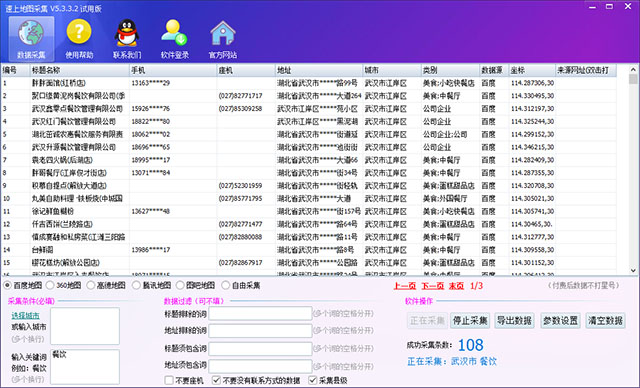640x388 pixels.
Task: Focus keyword input containing 餐饮
Action: click(x=85, y=367)
